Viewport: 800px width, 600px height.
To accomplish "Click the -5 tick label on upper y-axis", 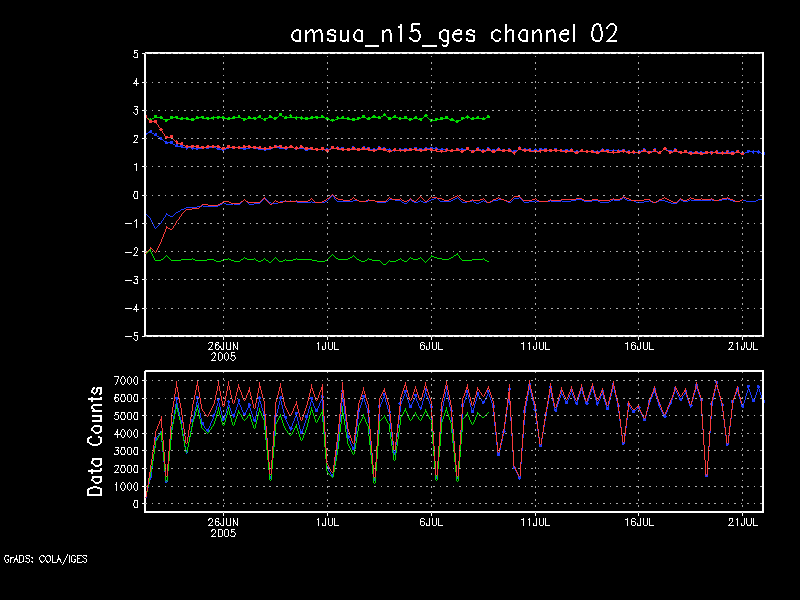I will (x=132, y=336).
